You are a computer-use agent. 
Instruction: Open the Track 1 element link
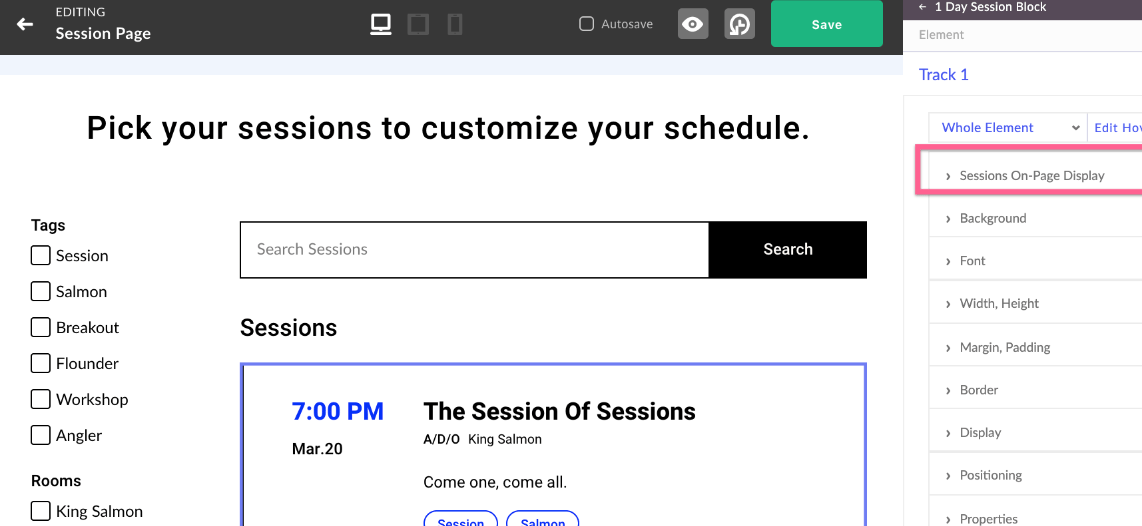[943, 74]
